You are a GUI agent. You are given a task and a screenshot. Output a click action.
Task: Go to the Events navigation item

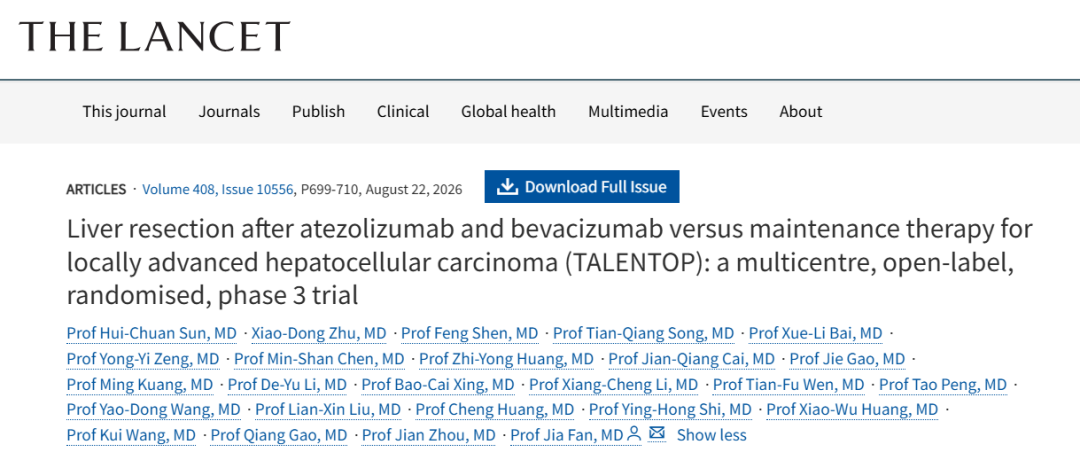[x=724, y=112]
